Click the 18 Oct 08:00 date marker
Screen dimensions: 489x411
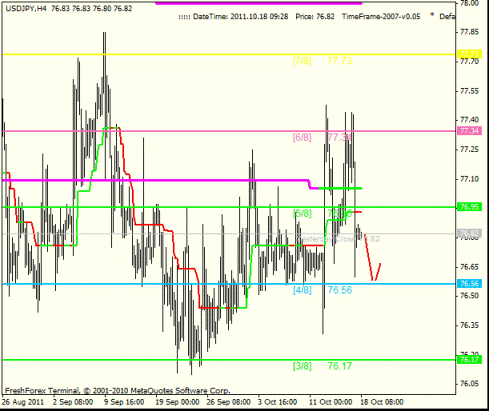[x=382, y=402]
